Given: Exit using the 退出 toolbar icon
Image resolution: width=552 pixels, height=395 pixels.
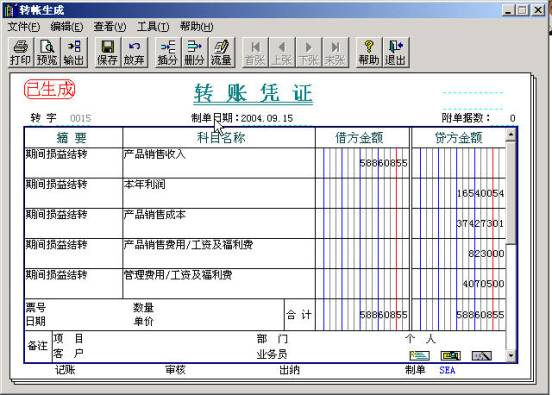Looking at the screenshot, I should pos(395,52).
